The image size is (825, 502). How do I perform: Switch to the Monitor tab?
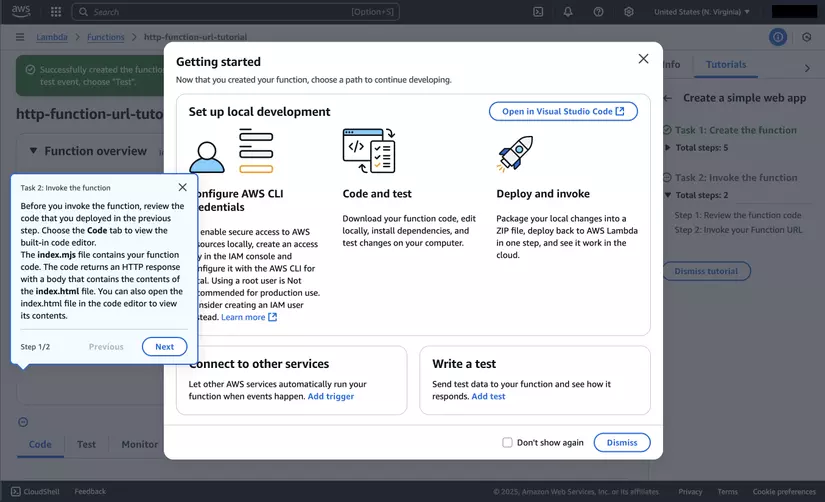[x=139, y=444]
